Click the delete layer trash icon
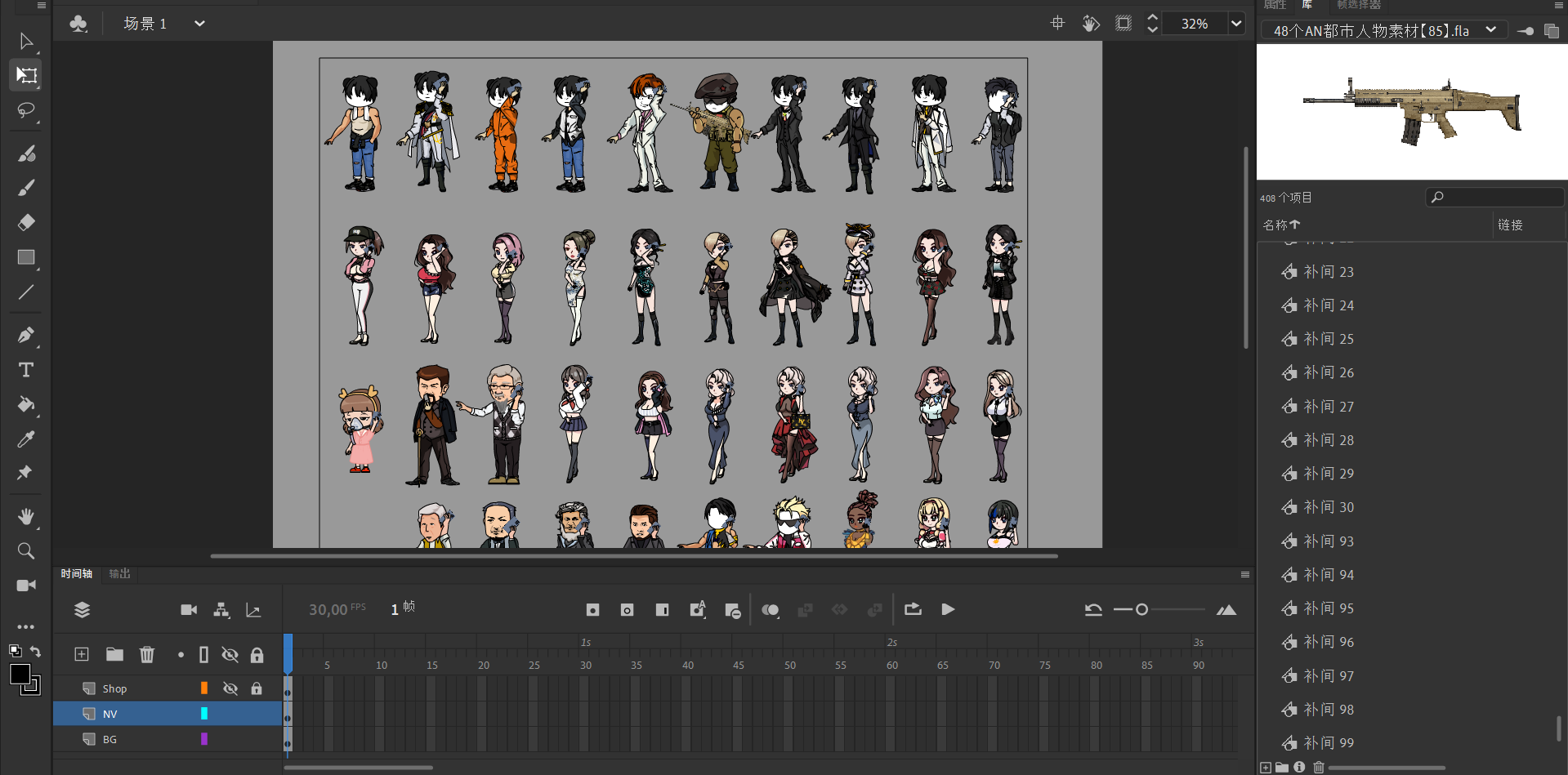This screenshot has width=1568, height=775. 147,654
